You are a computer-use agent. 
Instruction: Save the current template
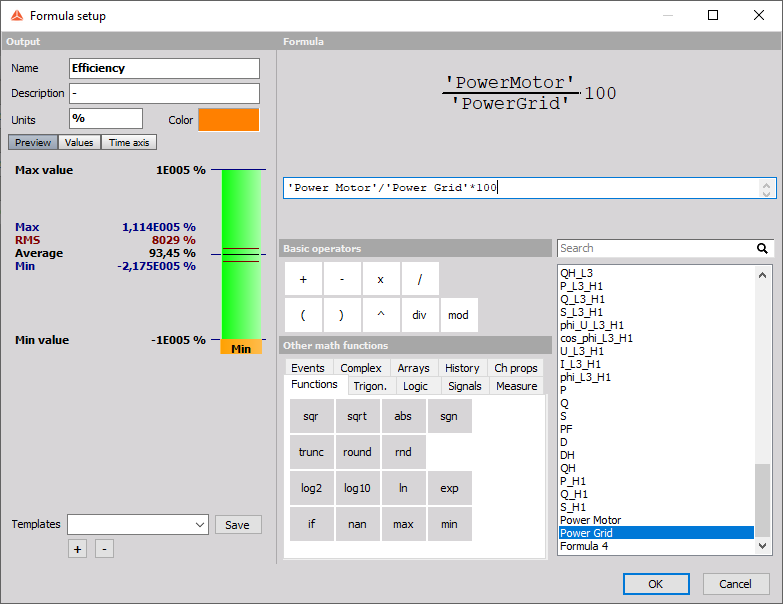click(238, 525)
